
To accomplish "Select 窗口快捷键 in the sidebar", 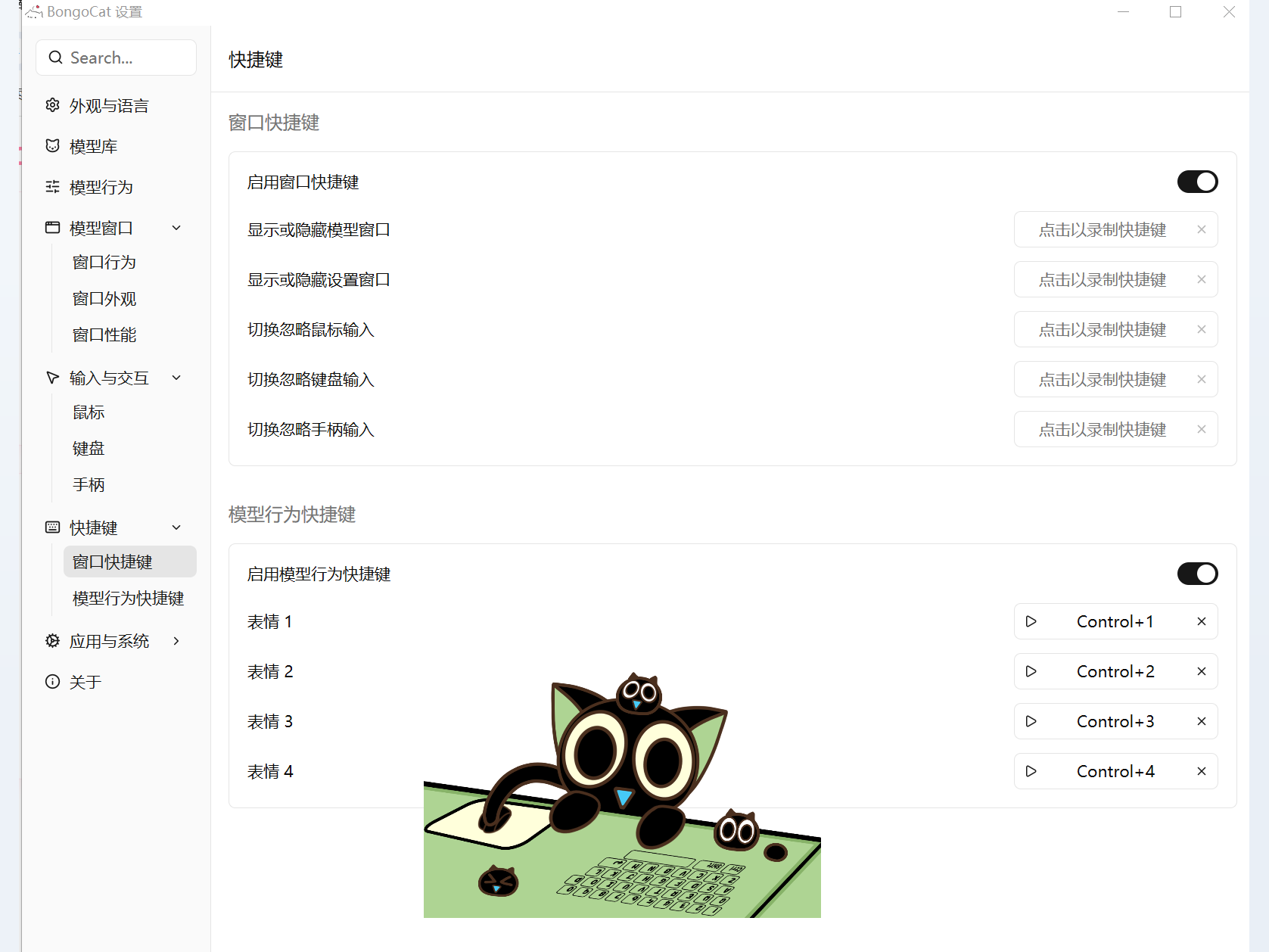I will 130,562.
